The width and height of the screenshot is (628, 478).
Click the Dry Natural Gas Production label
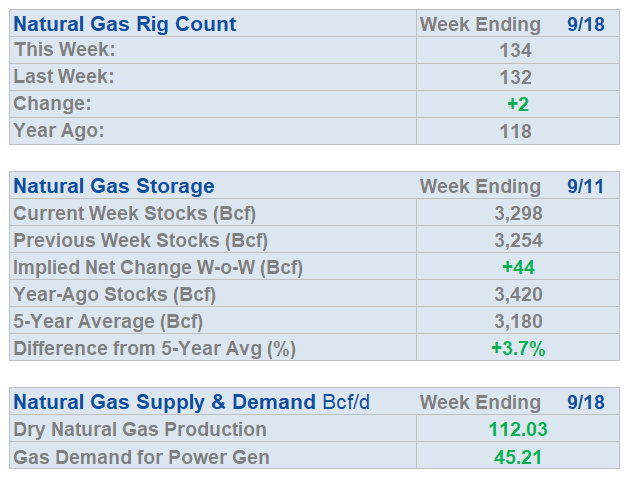tap(140, 430)
